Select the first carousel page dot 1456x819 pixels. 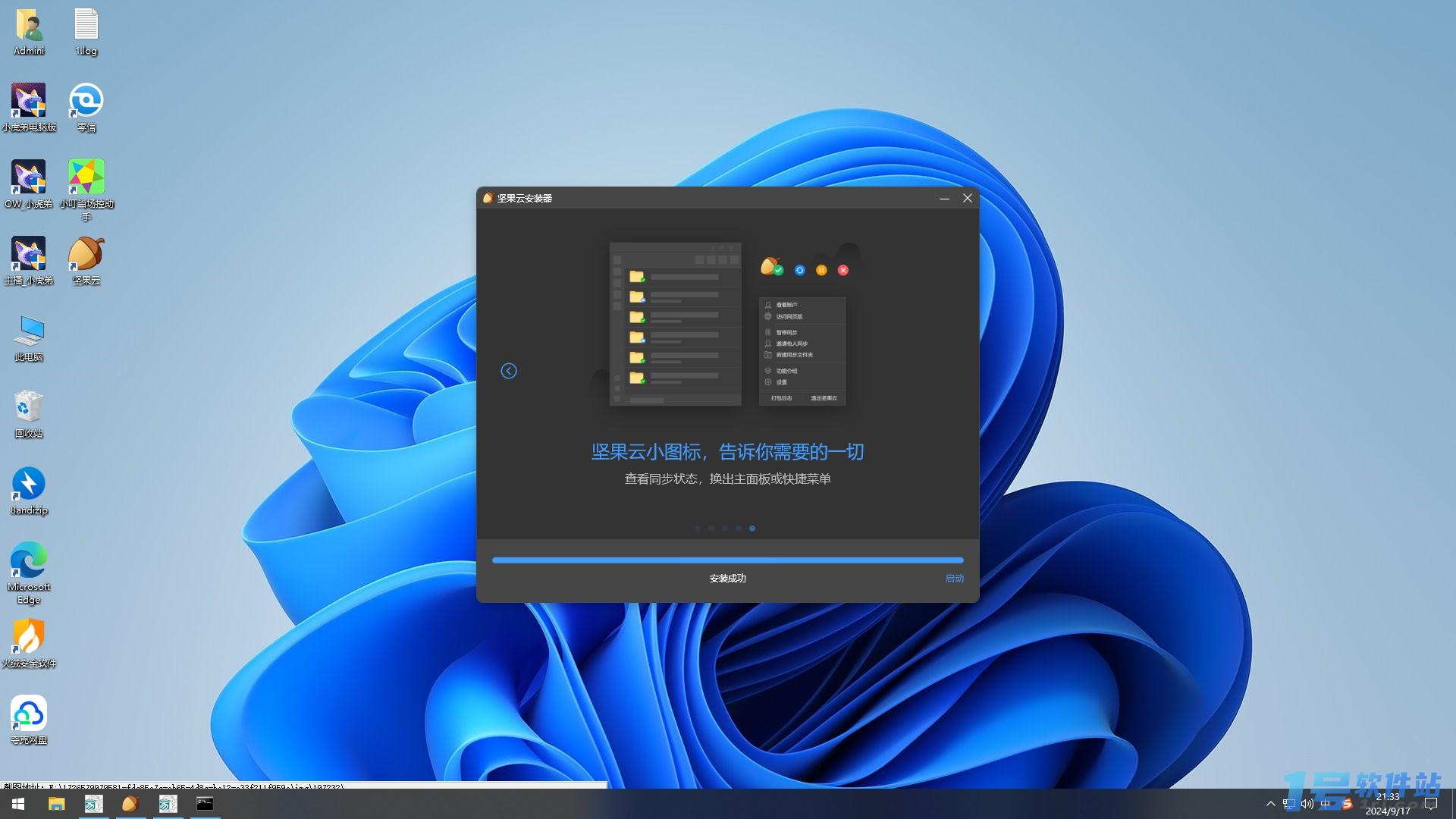click(698, 529)
